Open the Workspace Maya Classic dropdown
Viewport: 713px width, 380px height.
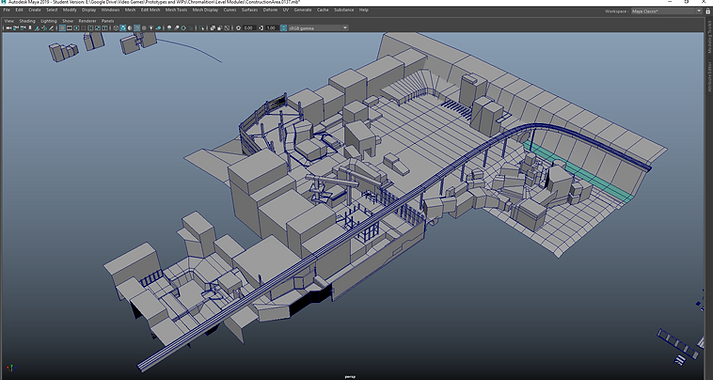666,11
